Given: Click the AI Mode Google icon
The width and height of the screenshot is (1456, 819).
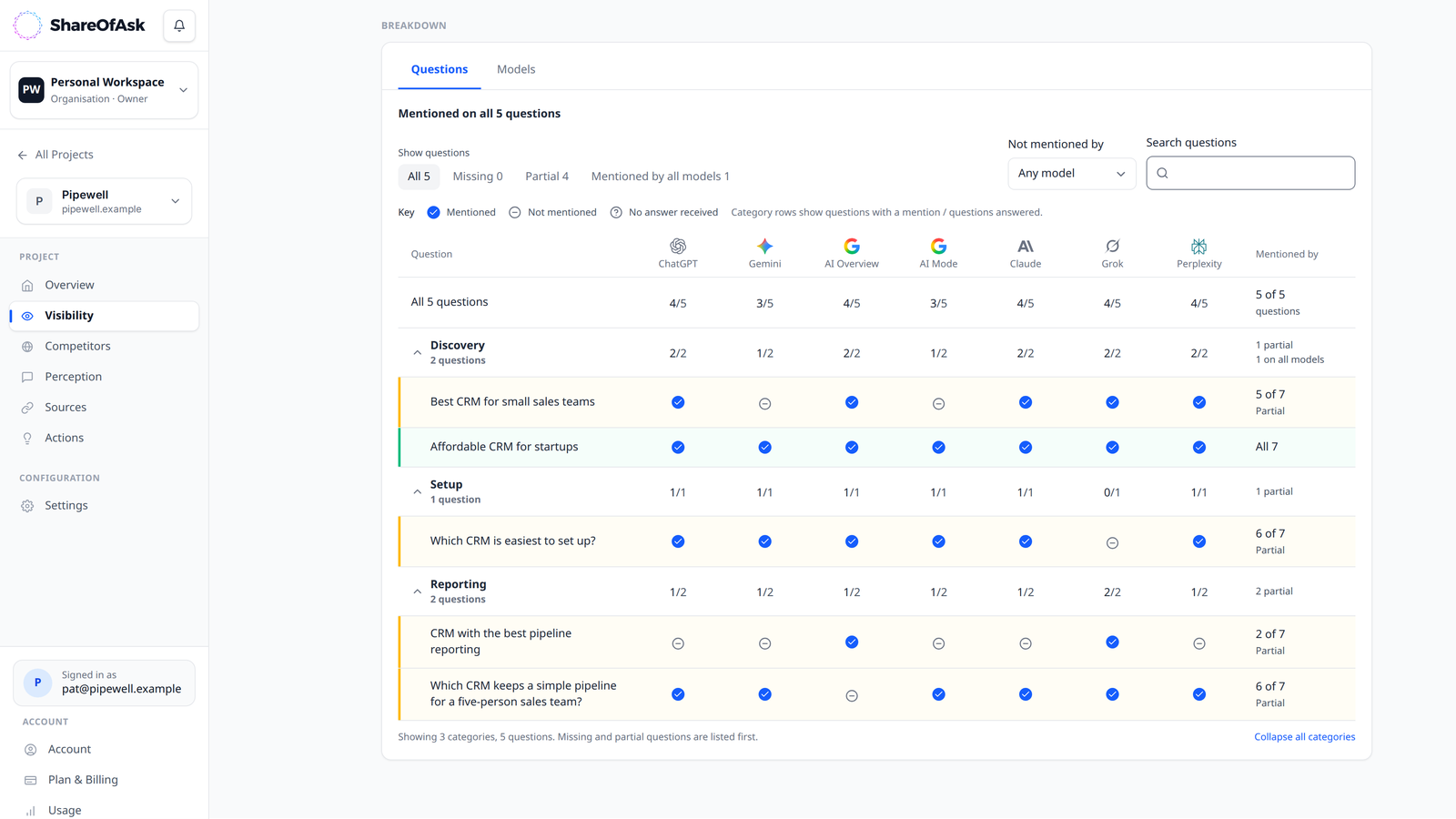Looking at the screenshot, I should point(938,246).
